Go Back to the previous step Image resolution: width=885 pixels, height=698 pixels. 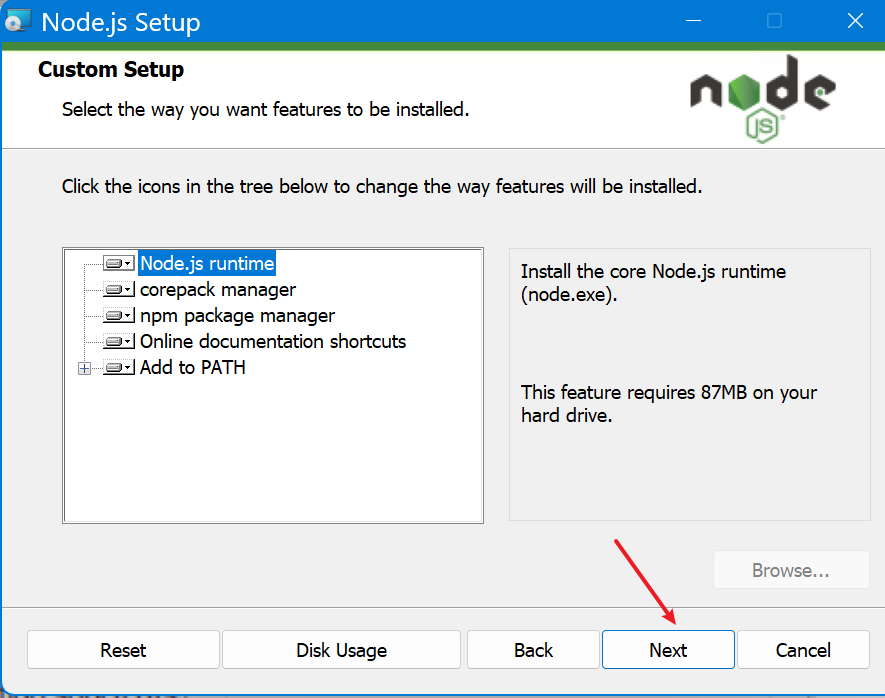point(533,650)
